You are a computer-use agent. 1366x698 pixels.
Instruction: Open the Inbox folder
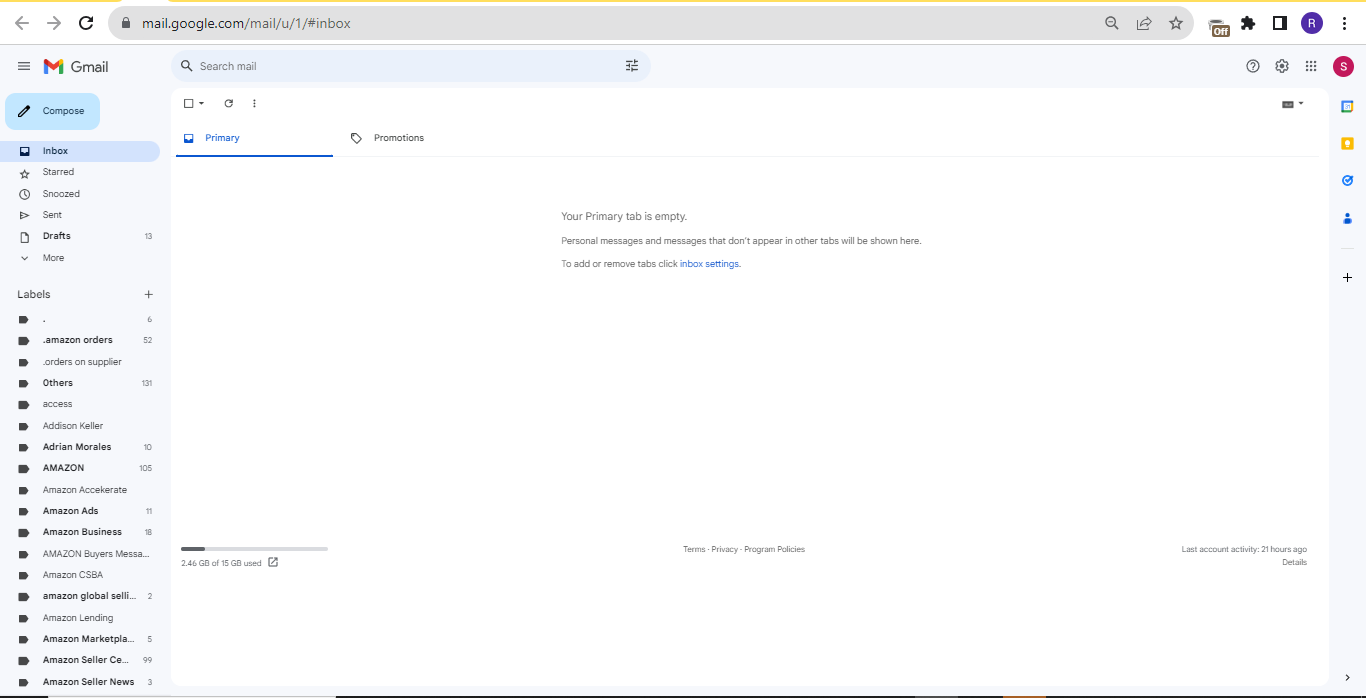pos(80,151)
